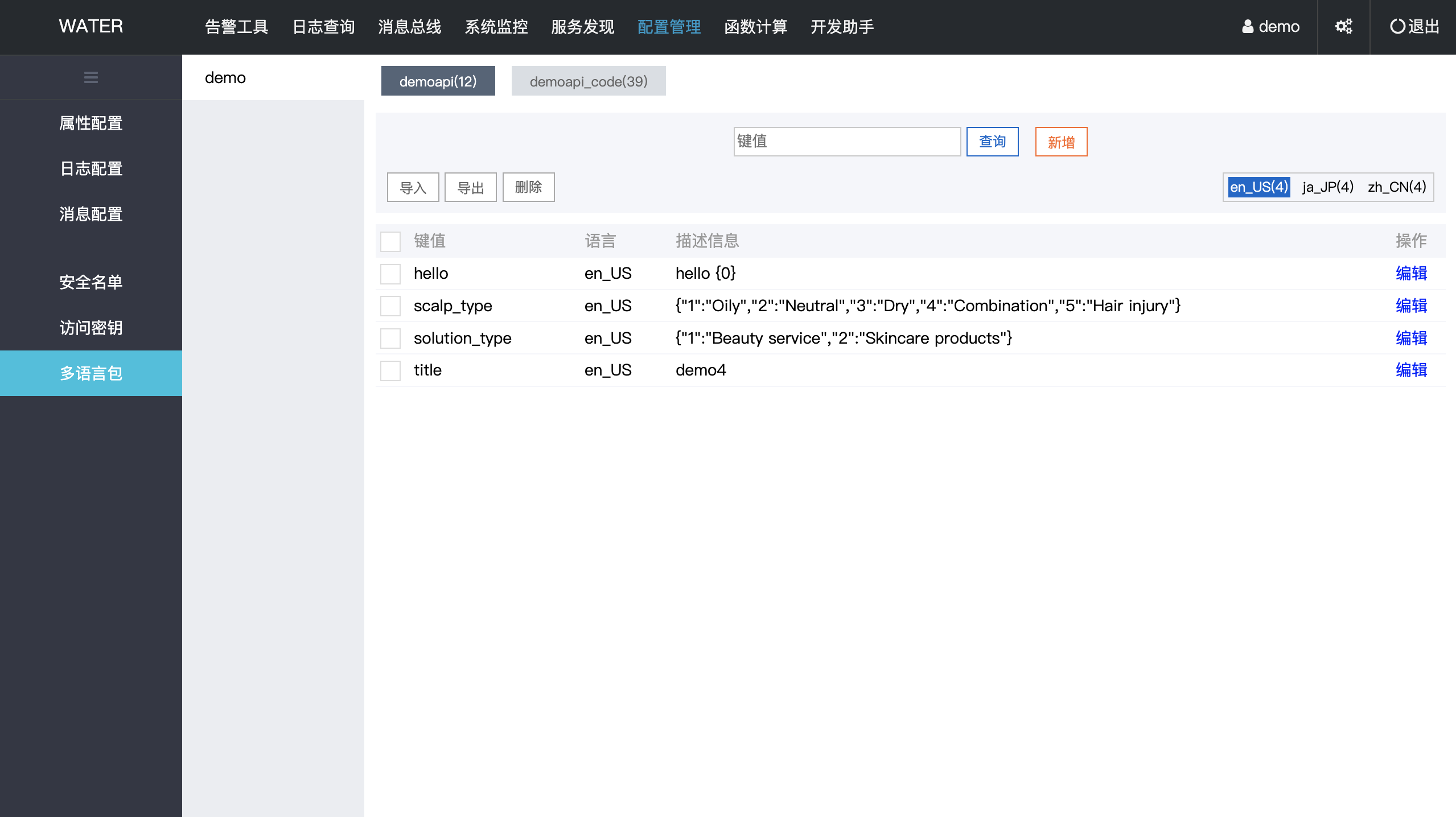Check the box for the title row
Image resolution: width=1456 pixels, height=817 pixels.
[x=390, y=370]
